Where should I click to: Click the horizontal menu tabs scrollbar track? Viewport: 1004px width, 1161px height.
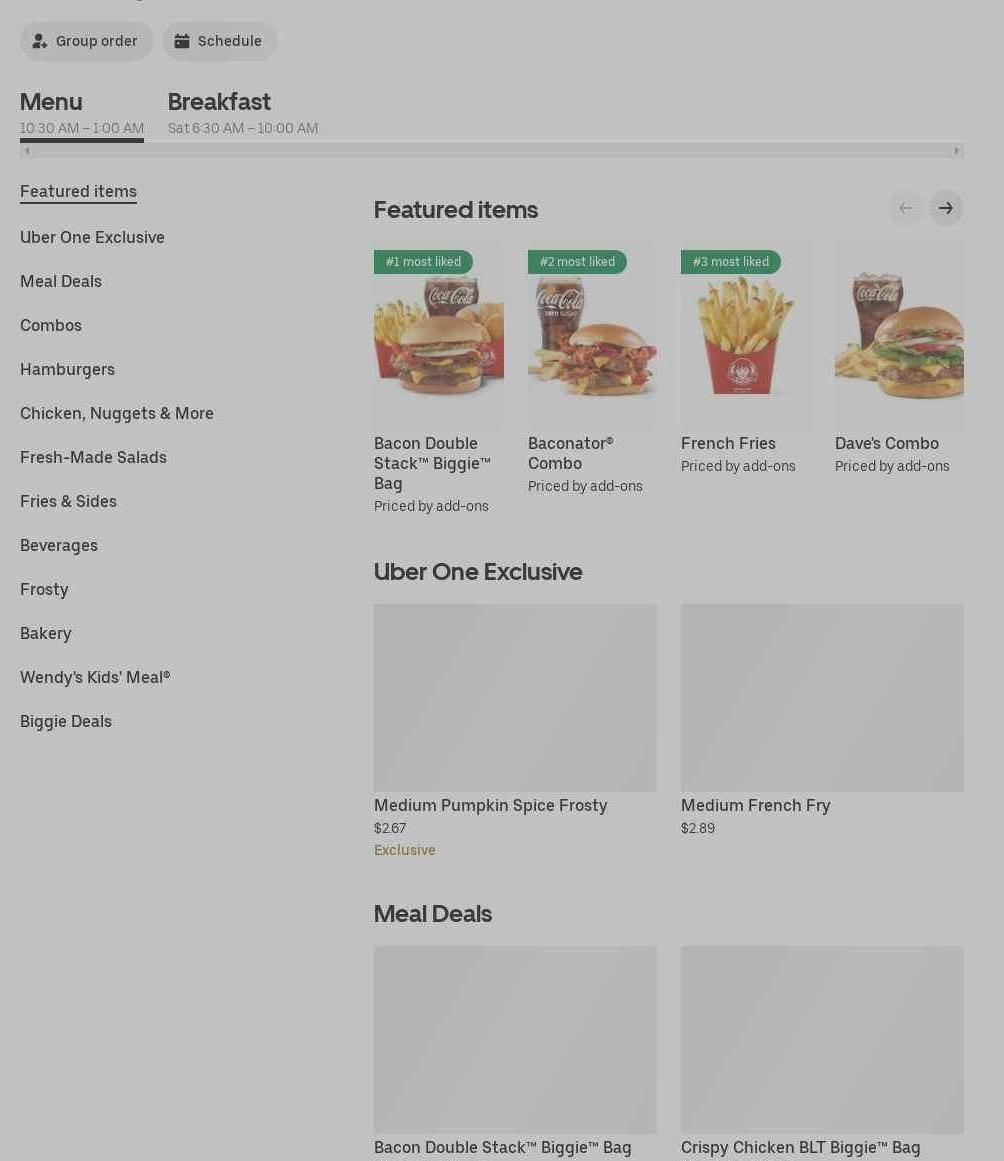[x=492, y=151]
